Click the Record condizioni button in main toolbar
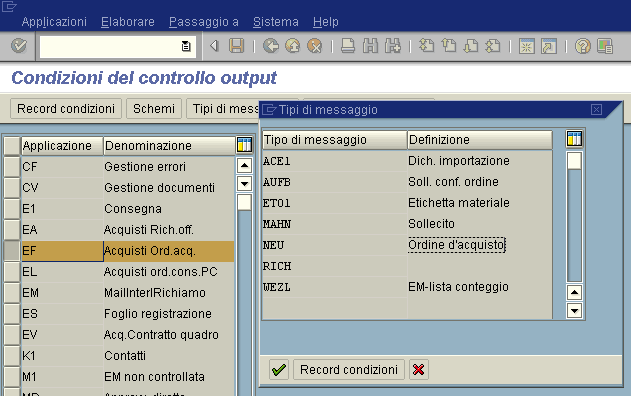Viewport: 631px width, 396px height. coord(66,109)
